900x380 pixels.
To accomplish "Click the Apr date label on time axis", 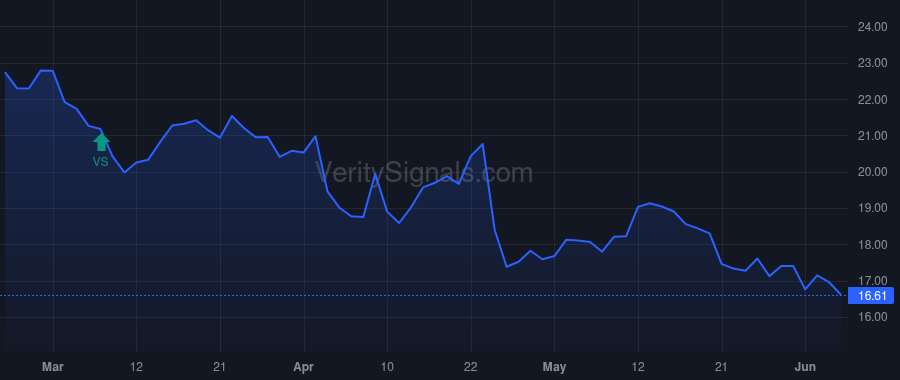I will coord(304,367).
